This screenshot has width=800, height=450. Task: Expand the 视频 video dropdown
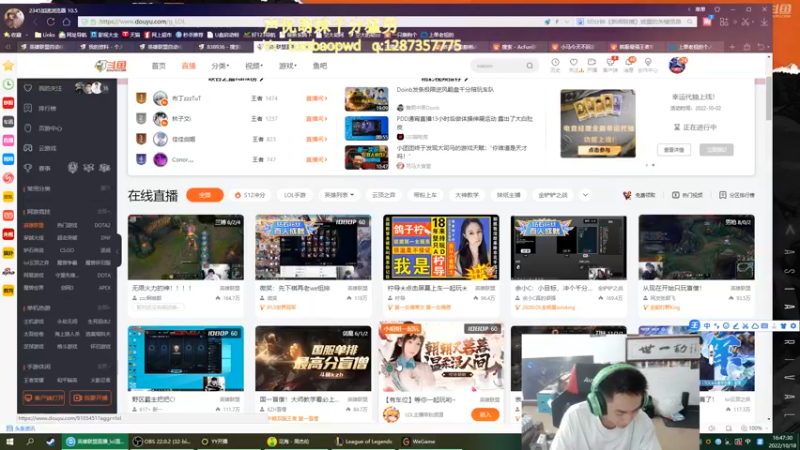click(254, 66)
